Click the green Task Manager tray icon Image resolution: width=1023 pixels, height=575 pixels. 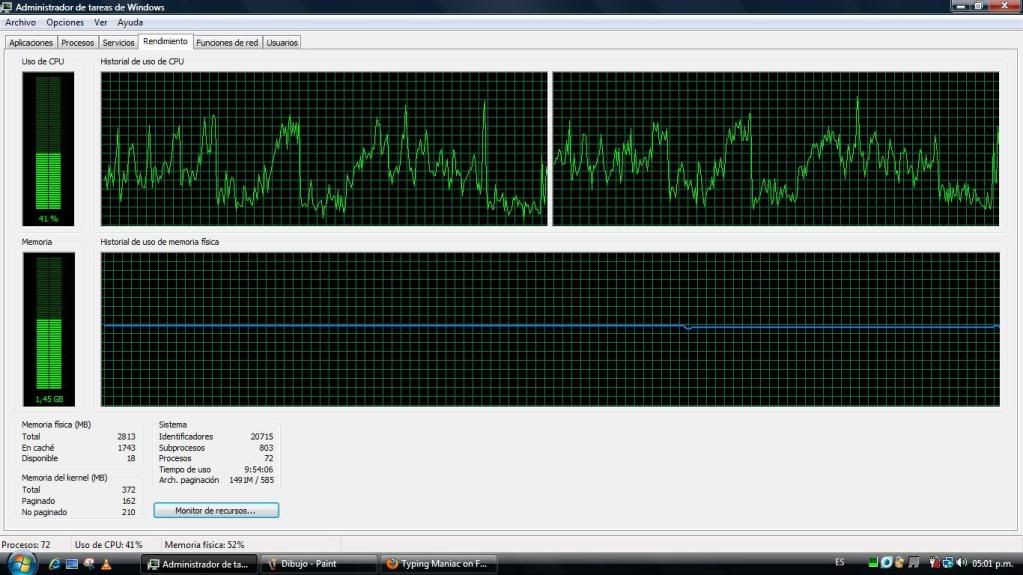pos(873,563)
